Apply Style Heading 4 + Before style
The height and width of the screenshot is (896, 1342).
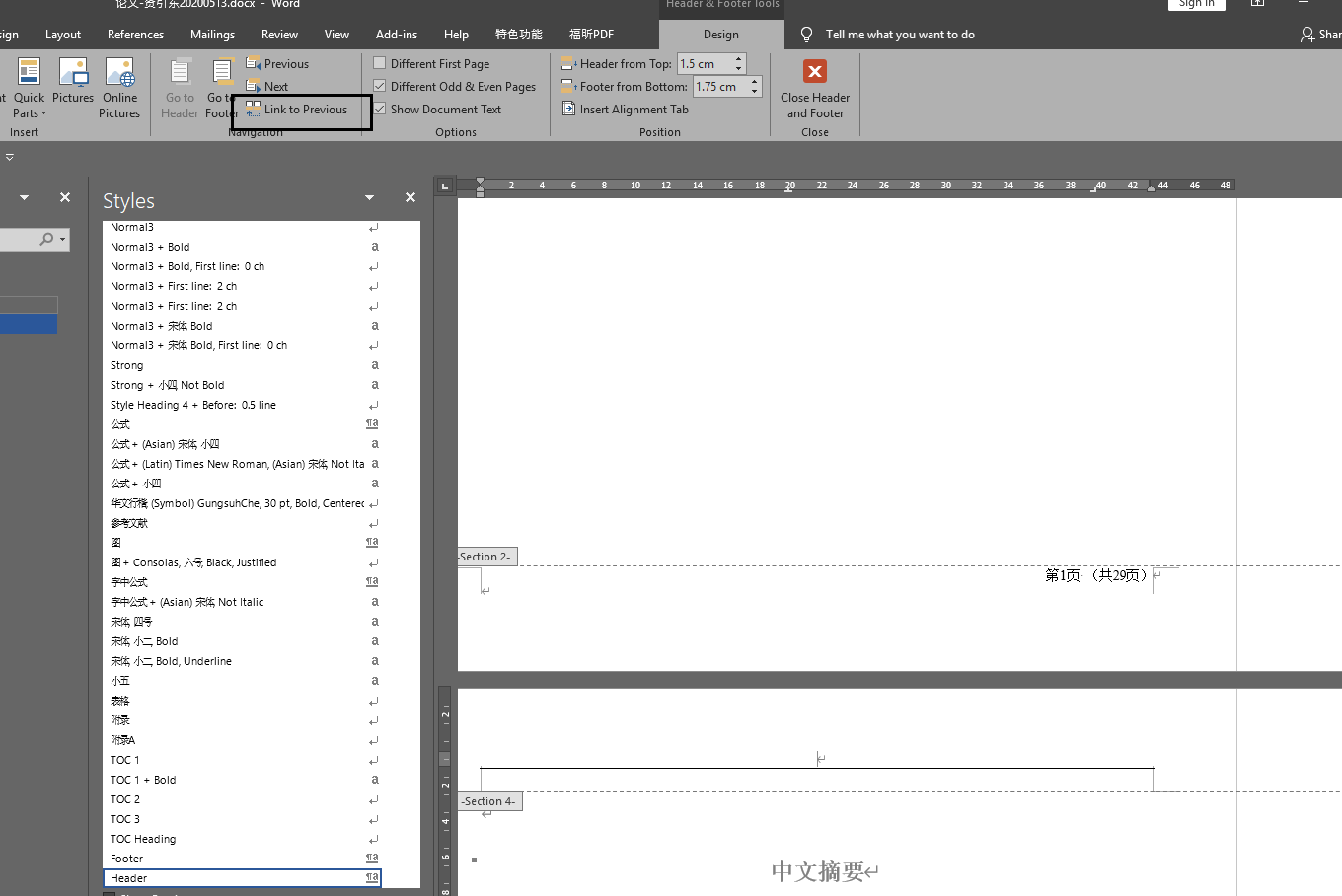tap(242, 405)
